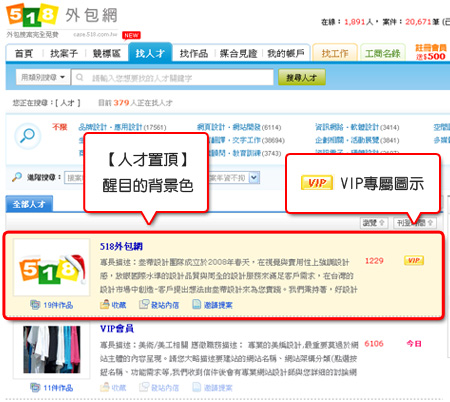The width and height of the screenshot is (450, 402).
Task: Sort results by 刊登時間
Action: click(415, 223)
